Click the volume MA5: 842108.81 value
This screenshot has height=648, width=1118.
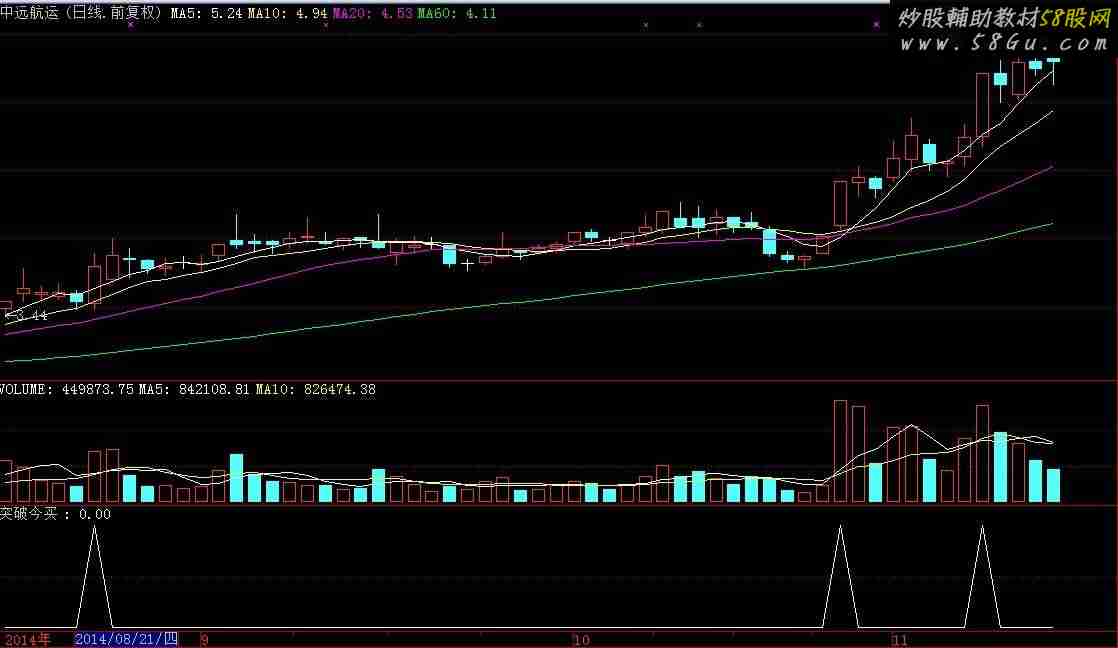pyautogui.click(x=194, y=389)
